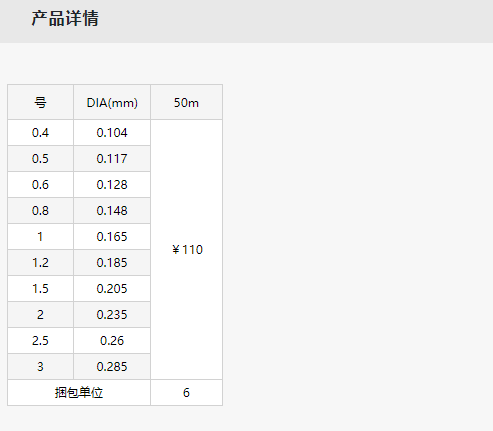The image size is (493, 431).
Task: Click the 0.235 diameter value
Action: pos(112,315)
